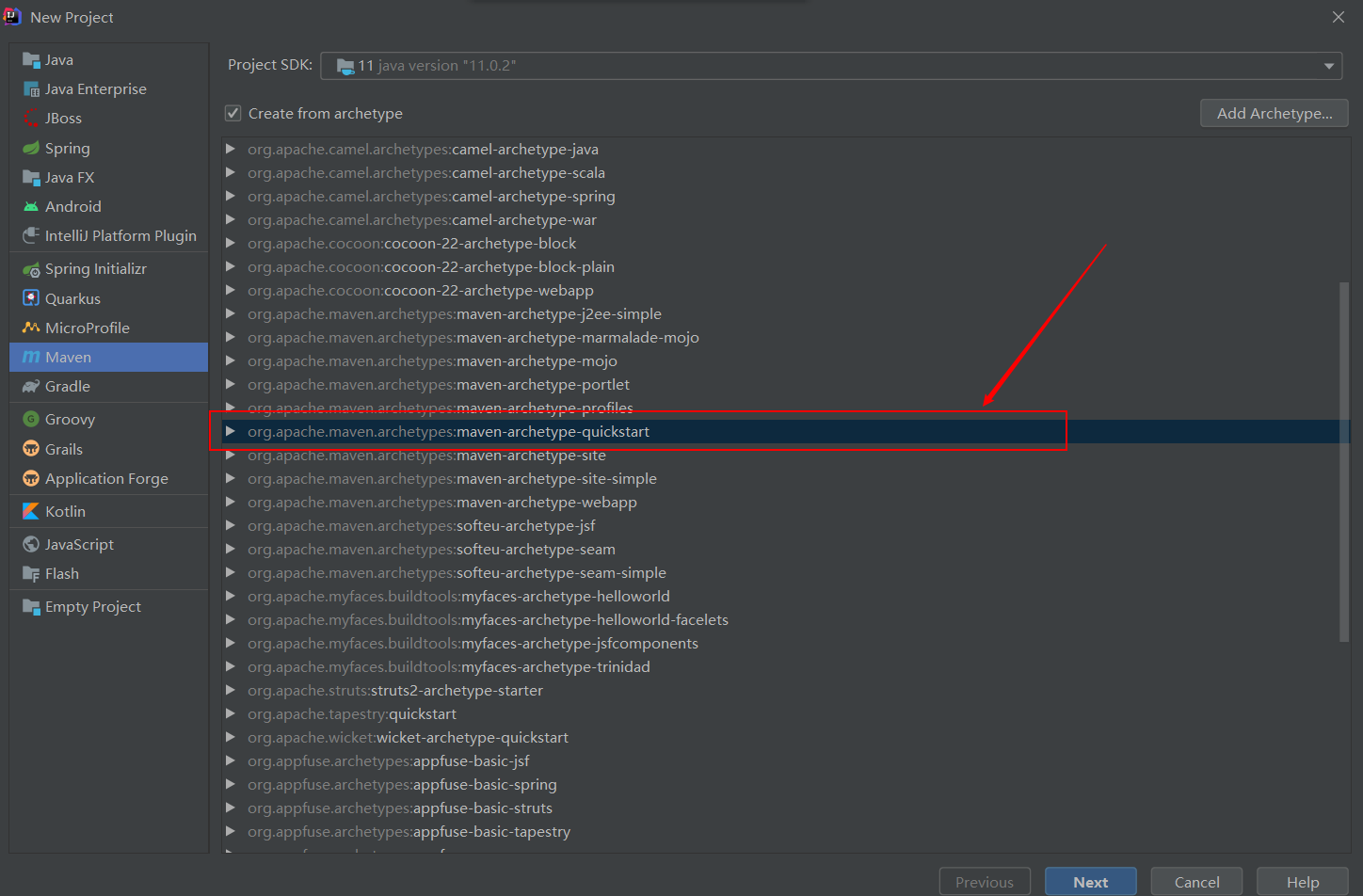Viewport: 1363px width, 896px height.
Task: Select myfaces-archetype-jsfcomponents row
Action: [x=786, y=644]
